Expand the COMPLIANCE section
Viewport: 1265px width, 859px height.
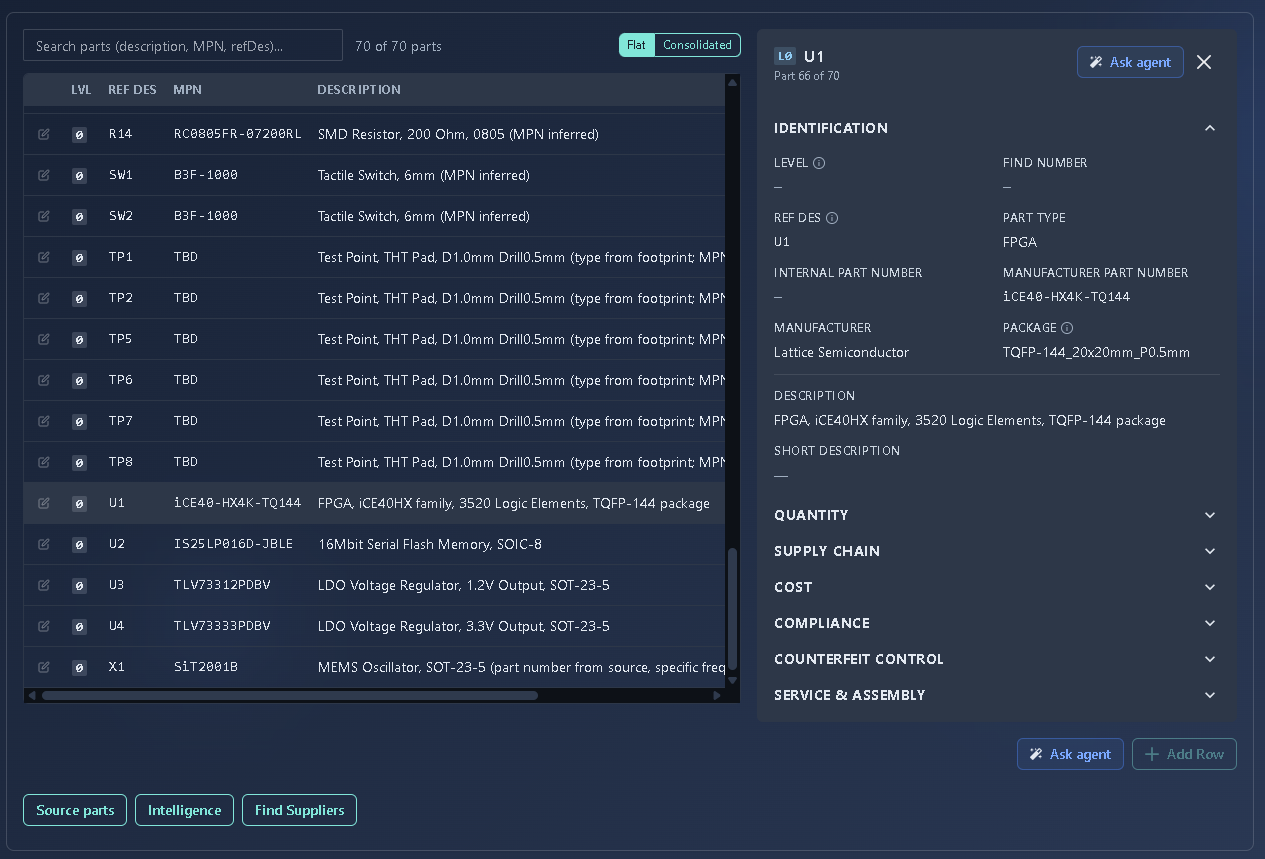[x=996, y=623]
